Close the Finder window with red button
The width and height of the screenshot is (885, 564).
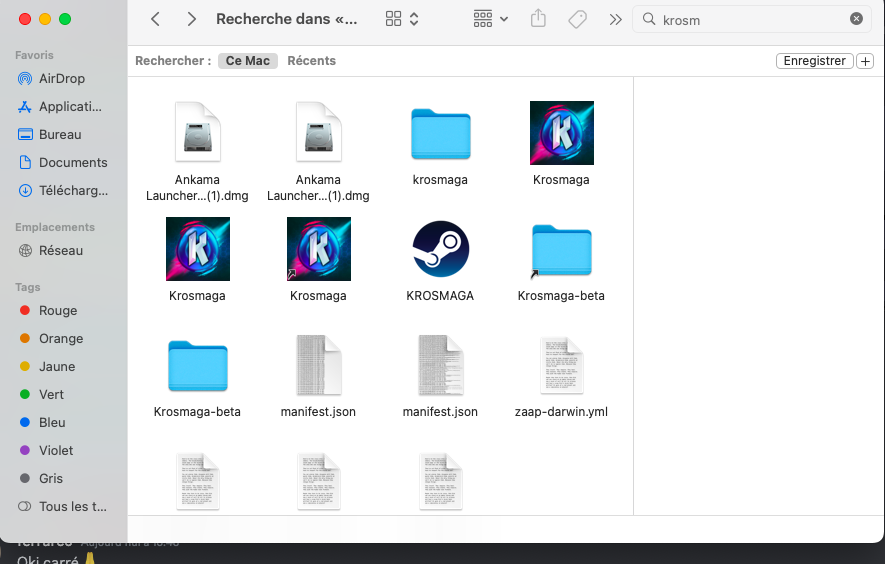(25, 19)
